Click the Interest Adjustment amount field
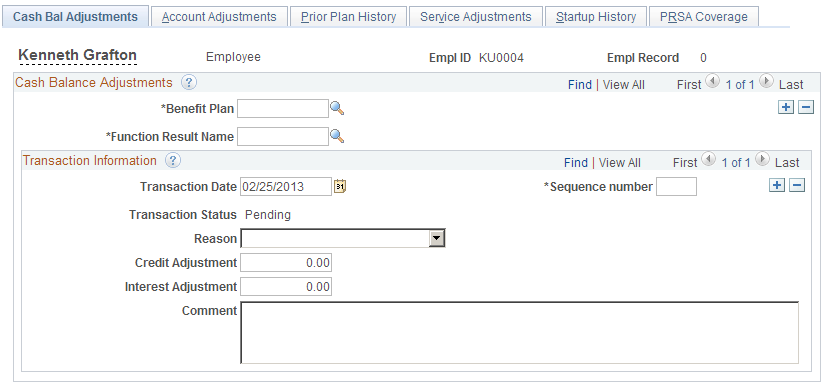Viewport: 829px width, 387px height. [x=286, y=287]
